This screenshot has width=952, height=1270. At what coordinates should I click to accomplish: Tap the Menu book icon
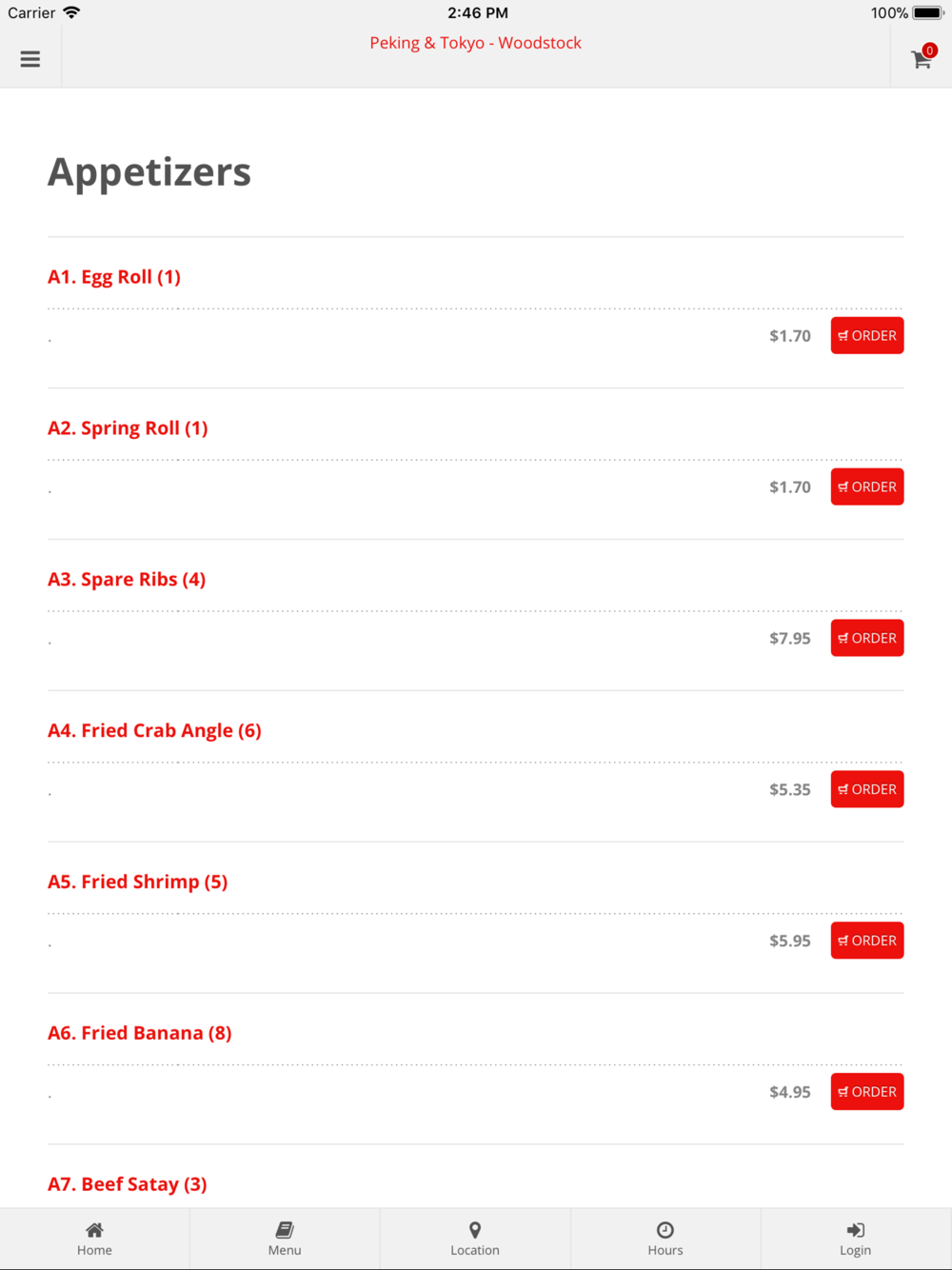click(285, 1230)
